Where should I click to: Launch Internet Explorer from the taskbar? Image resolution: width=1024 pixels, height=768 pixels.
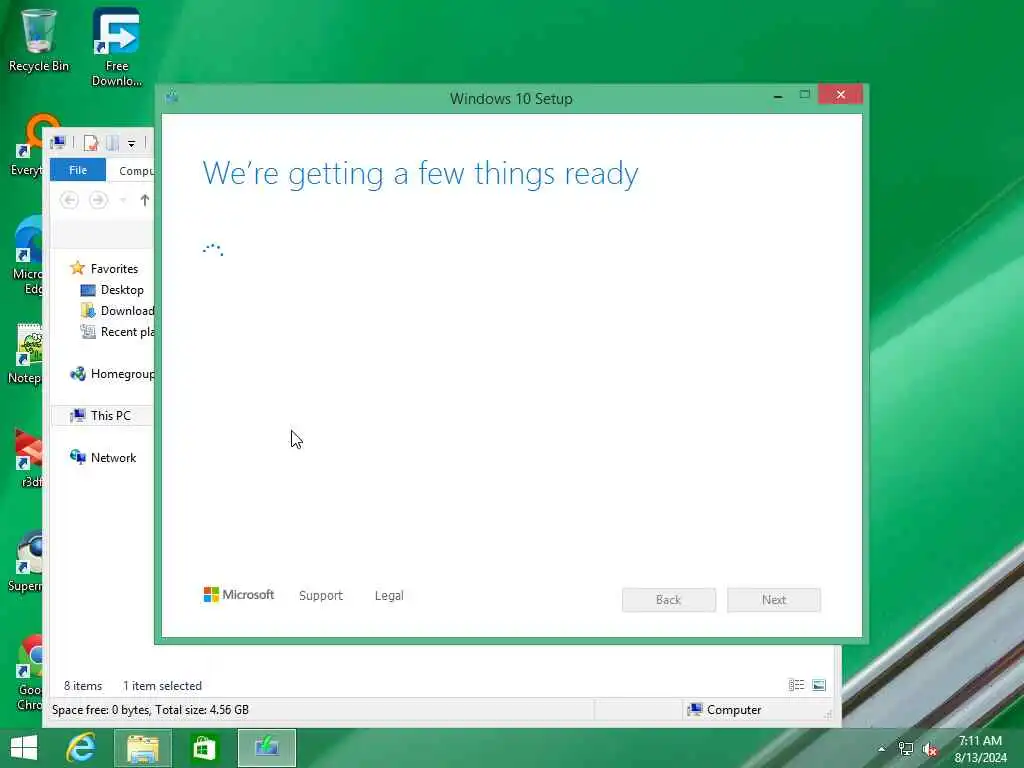81,748
